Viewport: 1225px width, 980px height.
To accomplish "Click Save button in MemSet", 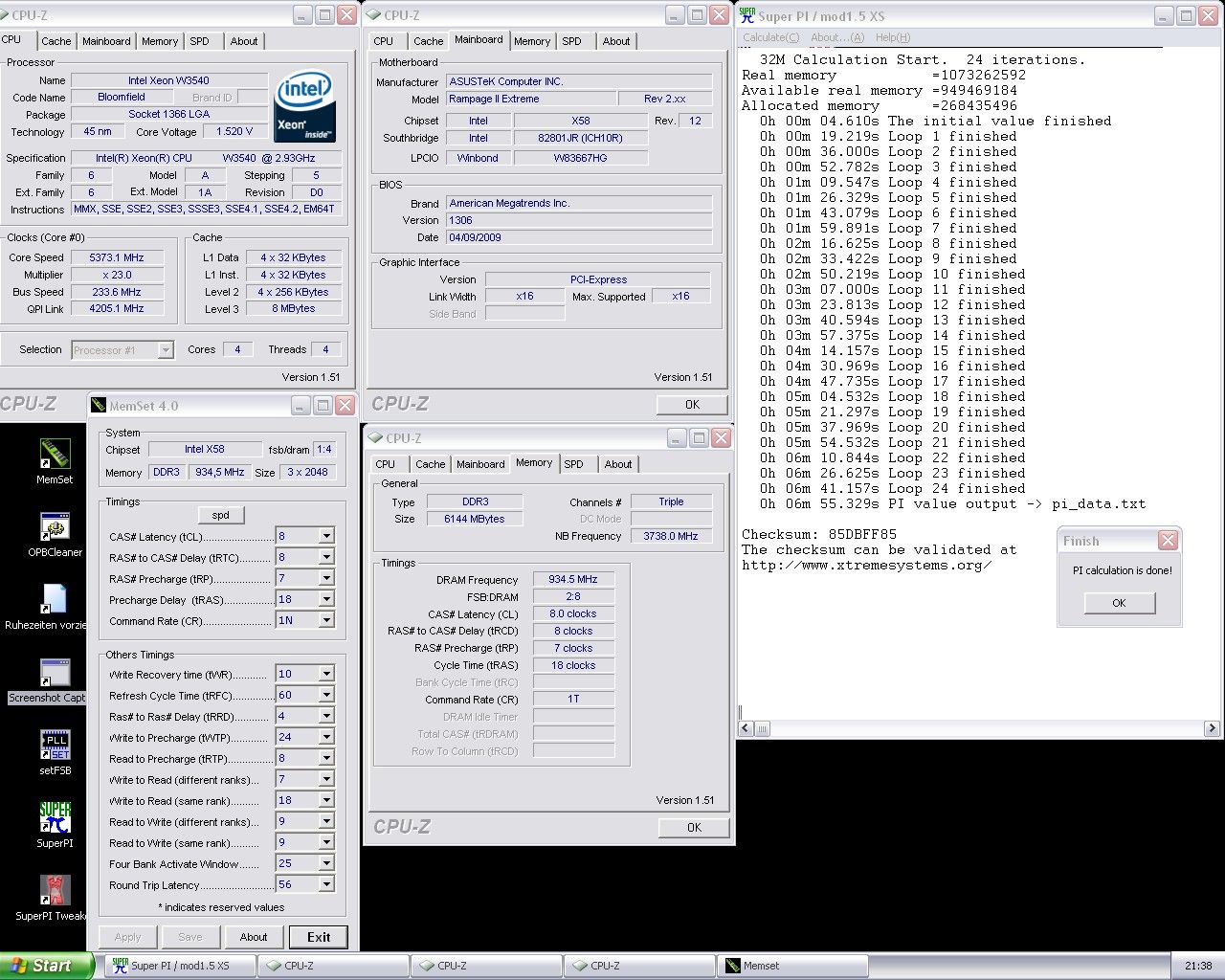I will coord(190,937).
